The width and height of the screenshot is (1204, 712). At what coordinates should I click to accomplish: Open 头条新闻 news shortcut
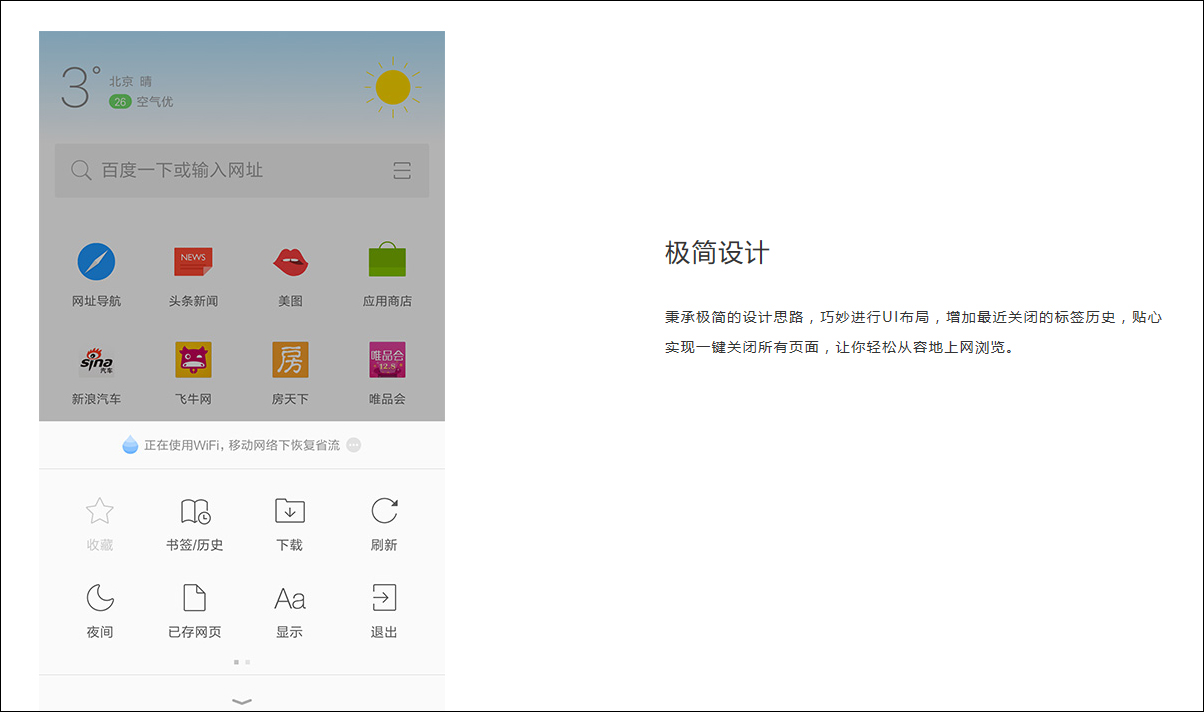193,262
